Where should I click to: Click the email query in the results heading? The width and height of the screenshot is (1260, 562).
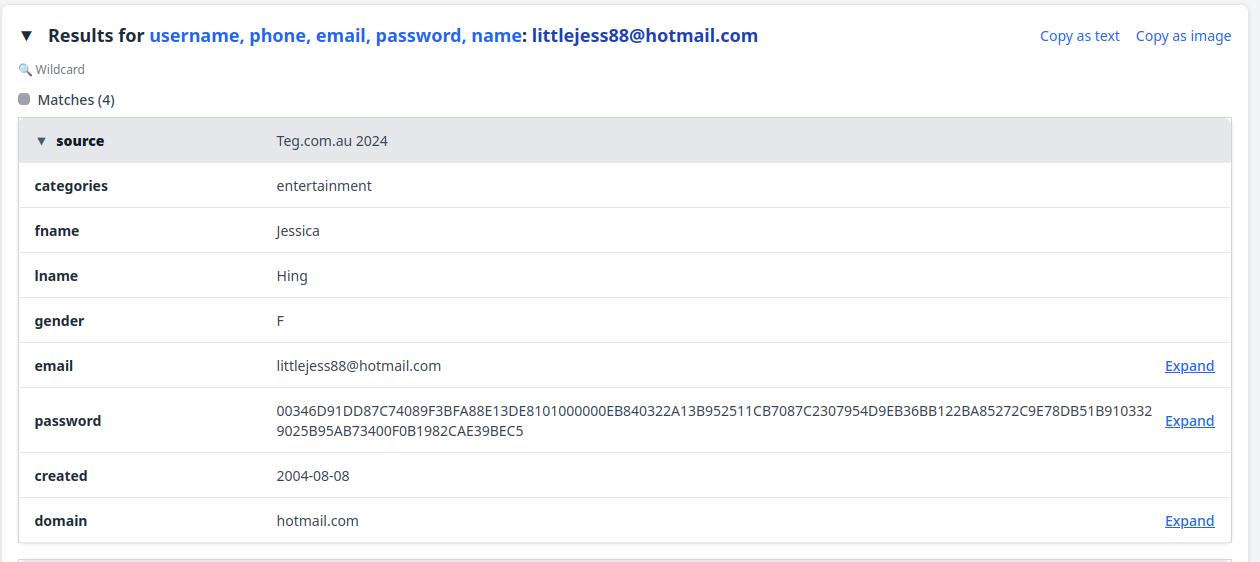tap(644, 36)
